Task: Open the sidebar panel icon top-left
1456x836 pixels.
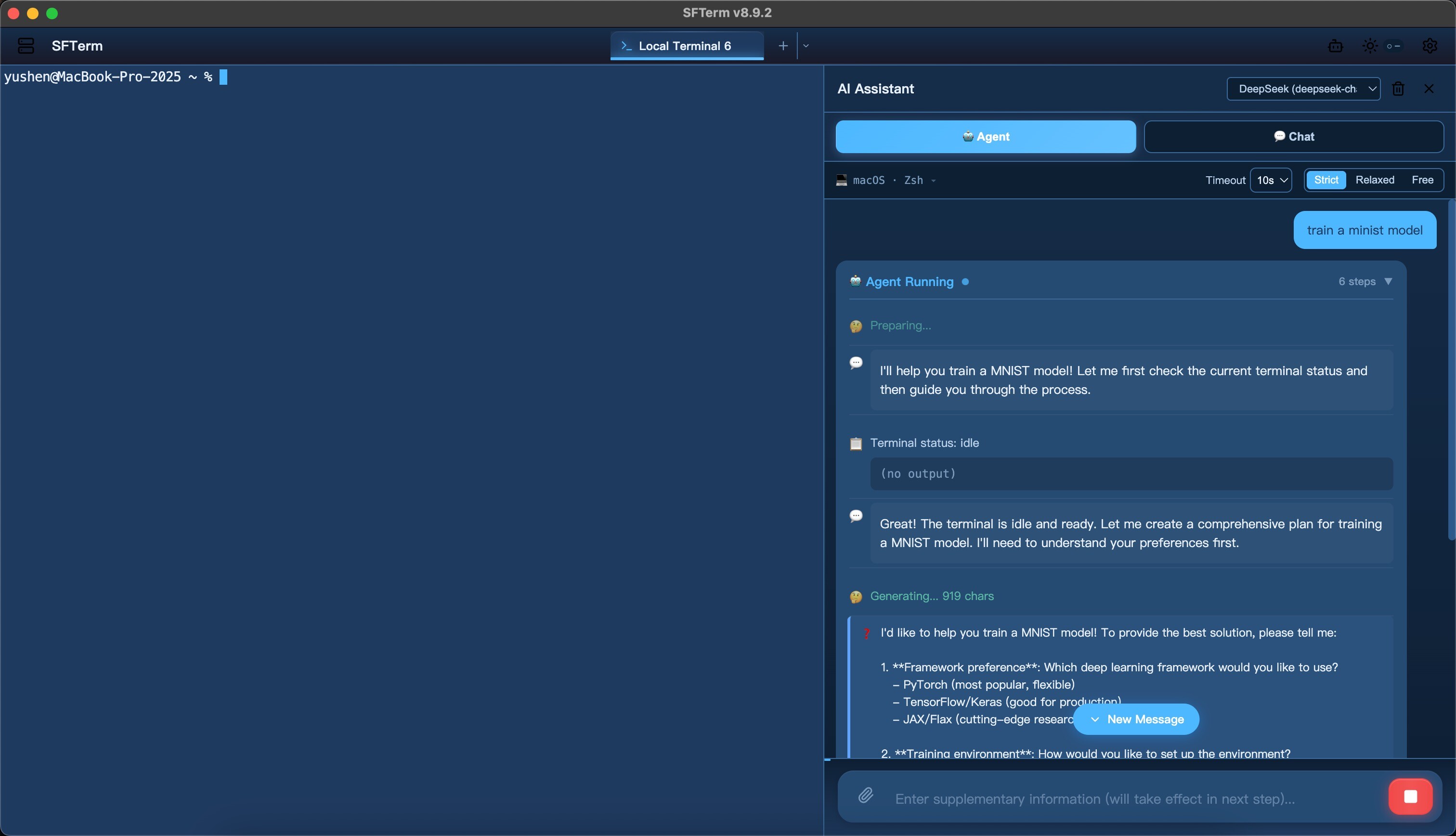Action: pyautogui.click(x=25, y=46)
